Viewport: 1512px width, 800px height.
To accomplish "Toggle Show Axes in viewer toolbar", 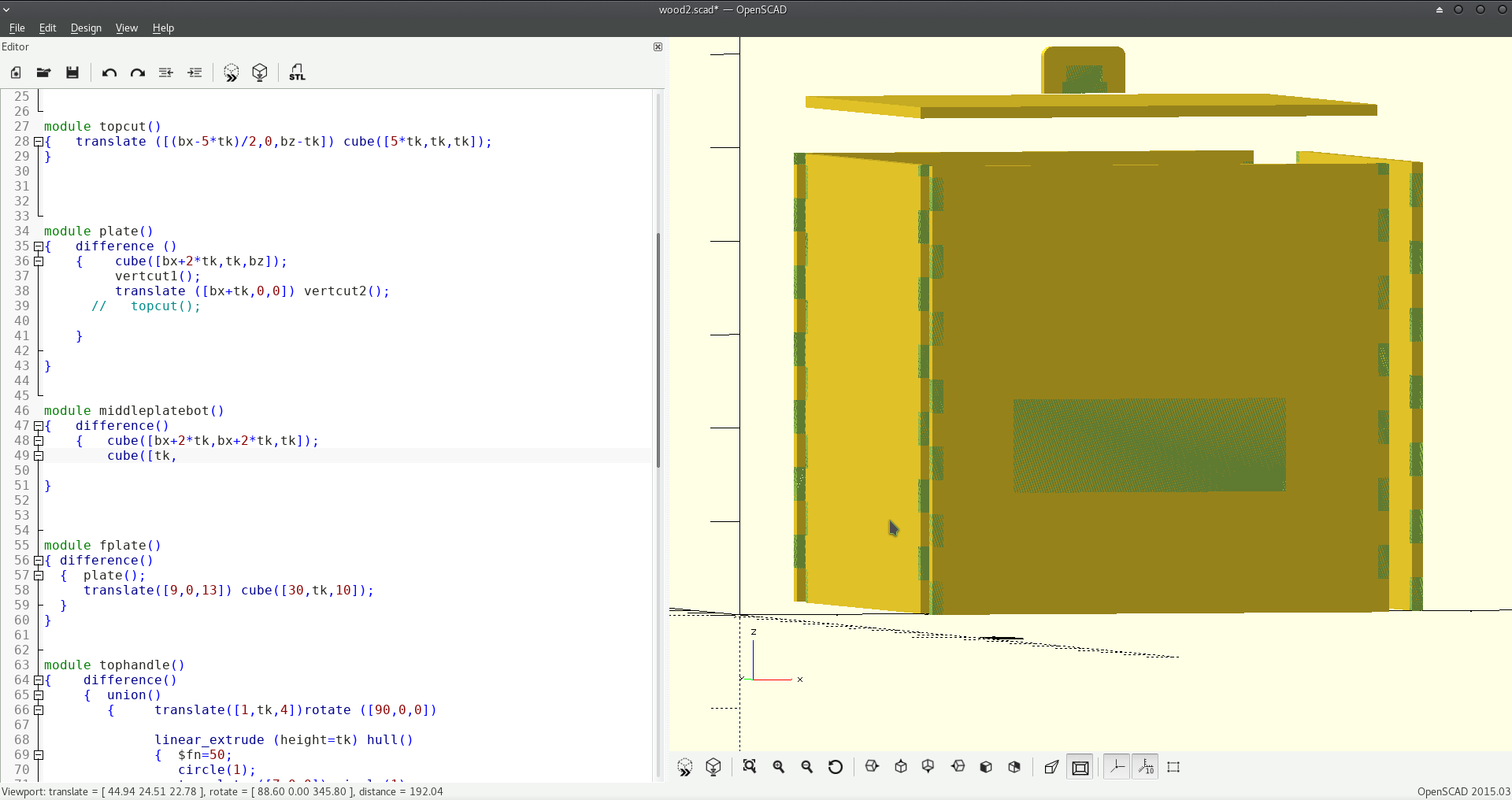I will coord(1117,767).
